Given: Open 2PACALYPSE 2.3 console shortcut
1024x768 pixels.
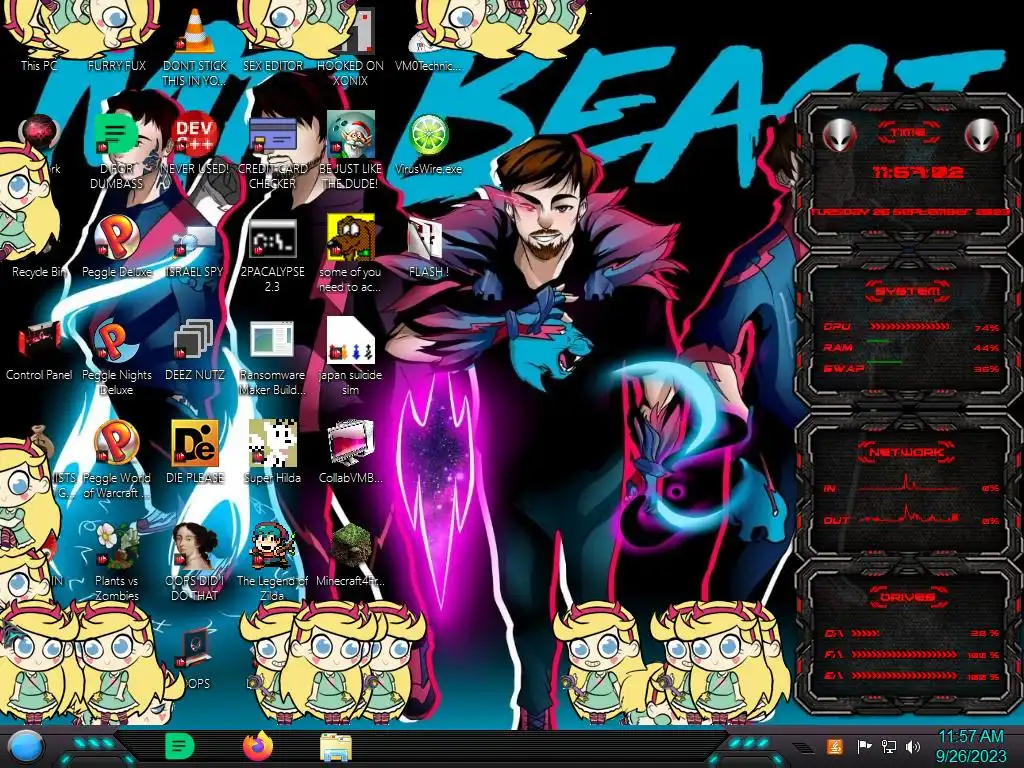Looking at the screenshot, I should pyautogui.click(x=273, y=255).
